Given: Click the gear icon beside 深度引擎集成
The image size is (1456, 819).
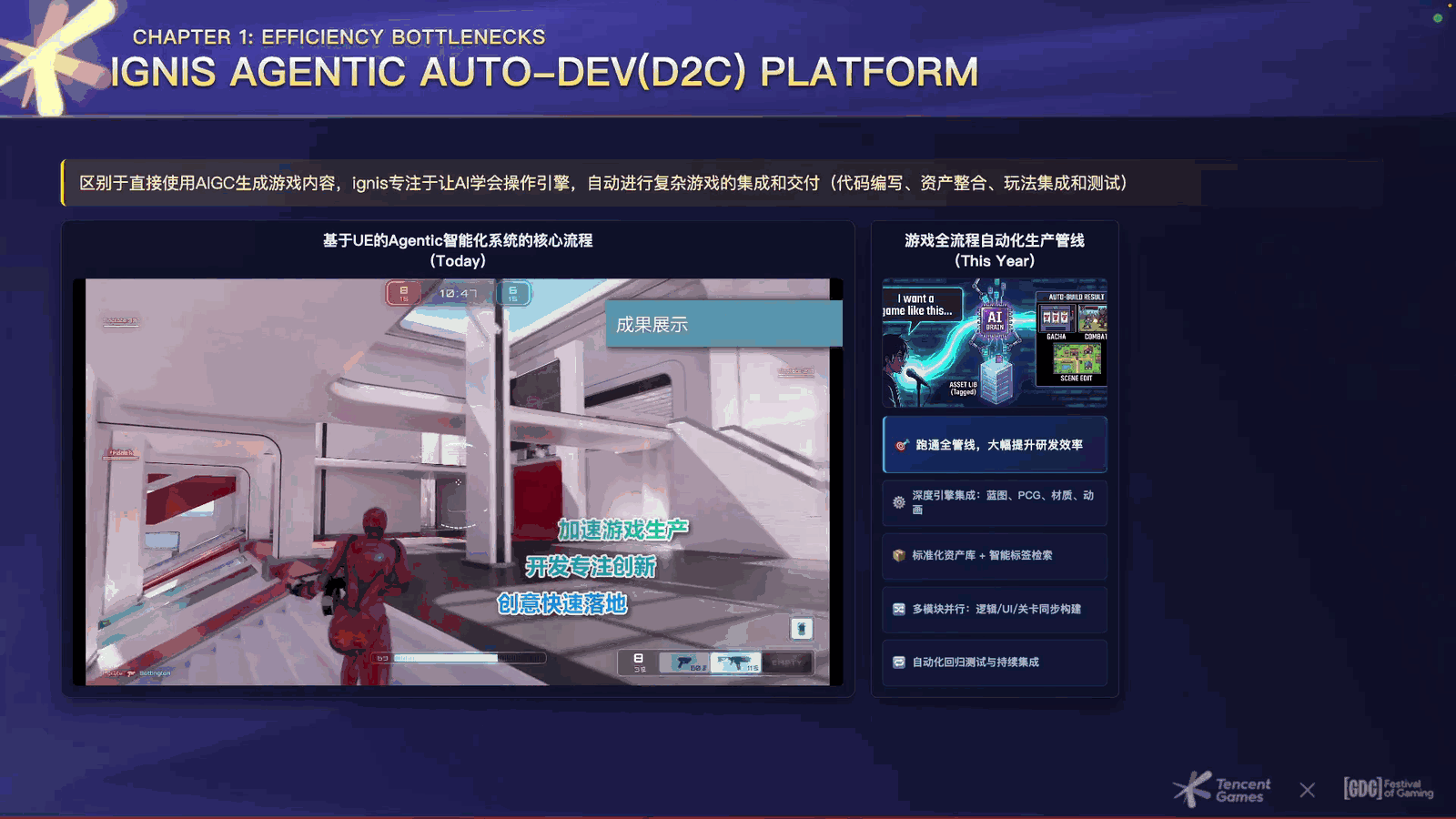Looking at the screenshot, I should (x=899, y=502).
